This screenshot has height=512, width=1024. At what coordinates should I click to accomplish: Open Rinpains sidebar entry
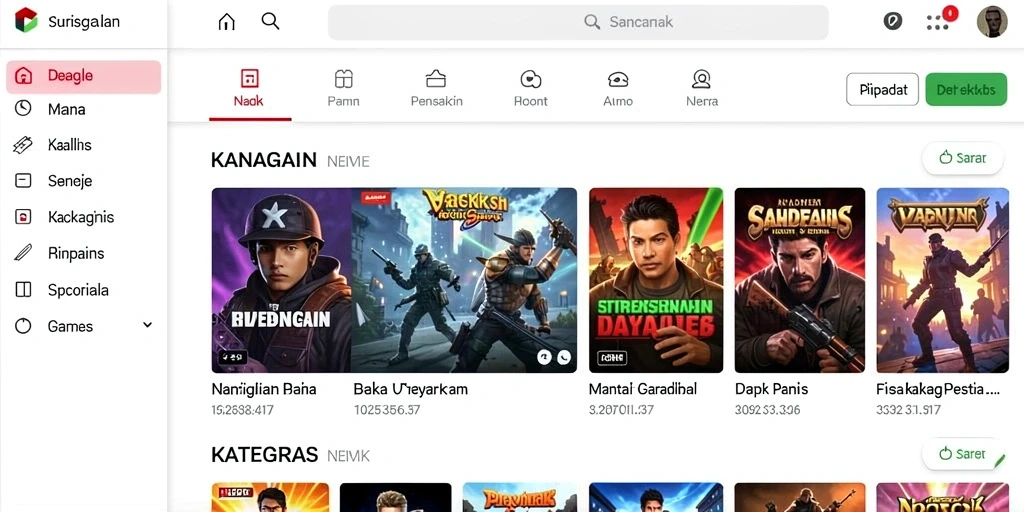(84, 253)
